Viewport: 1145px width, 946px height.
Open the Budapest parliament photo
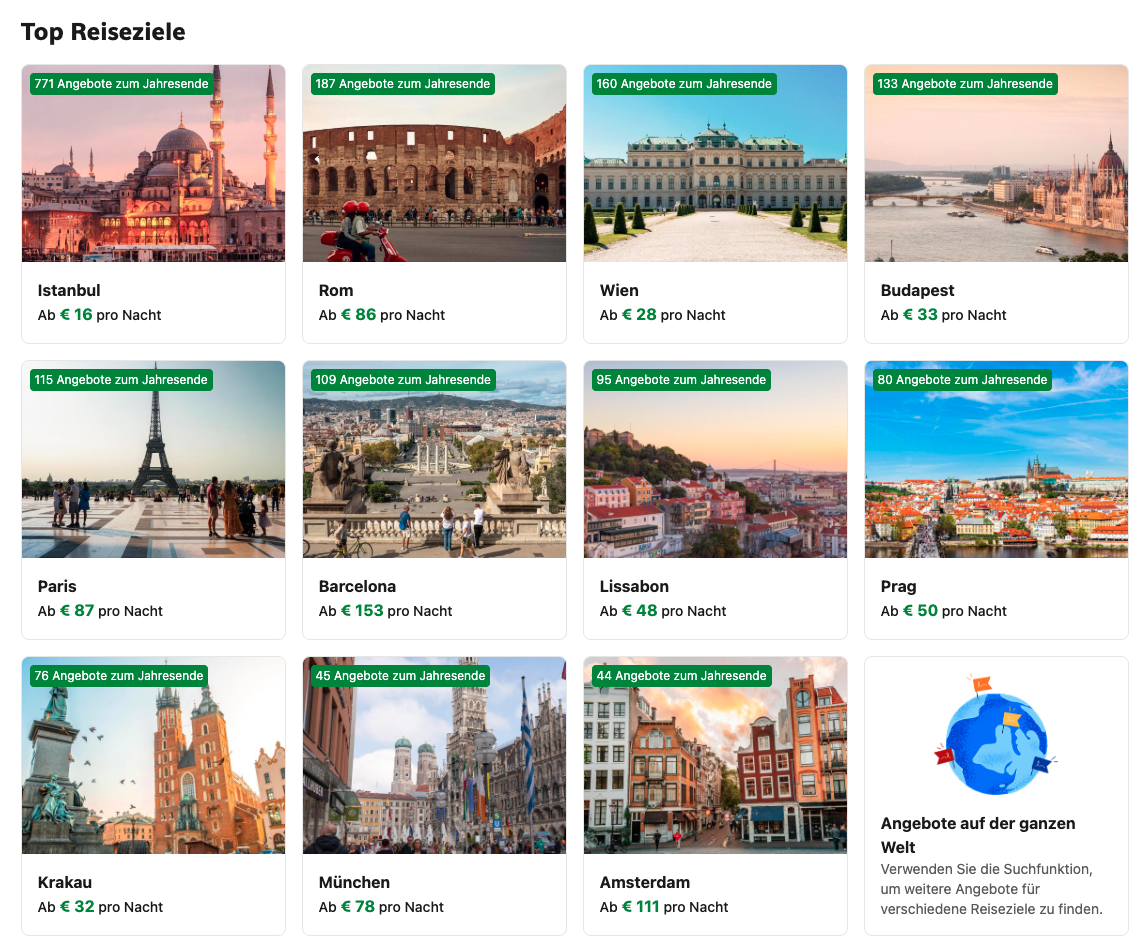(996, 164)
